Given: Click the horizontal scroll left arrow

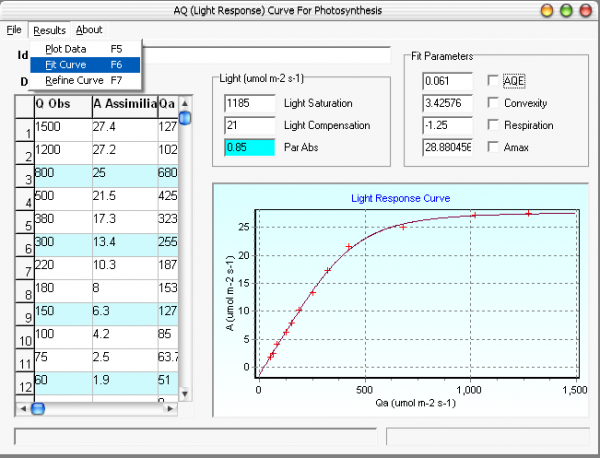Looking at the screenshot, I should [x=23, y=409].
